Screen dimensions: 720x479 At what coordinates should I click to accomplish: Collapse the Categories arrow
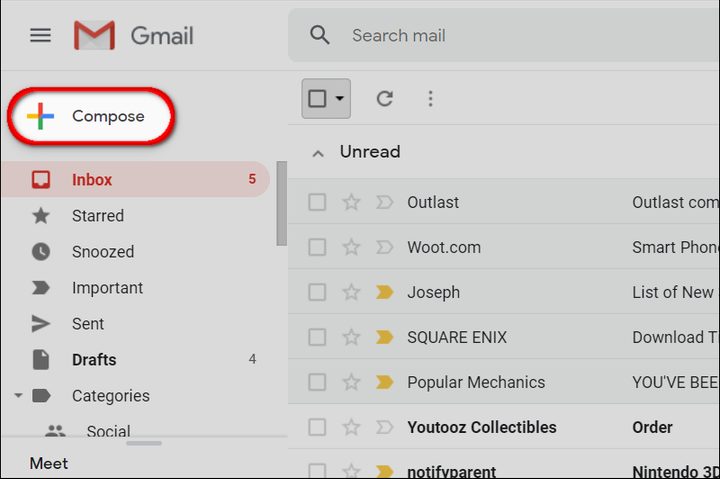18,395
